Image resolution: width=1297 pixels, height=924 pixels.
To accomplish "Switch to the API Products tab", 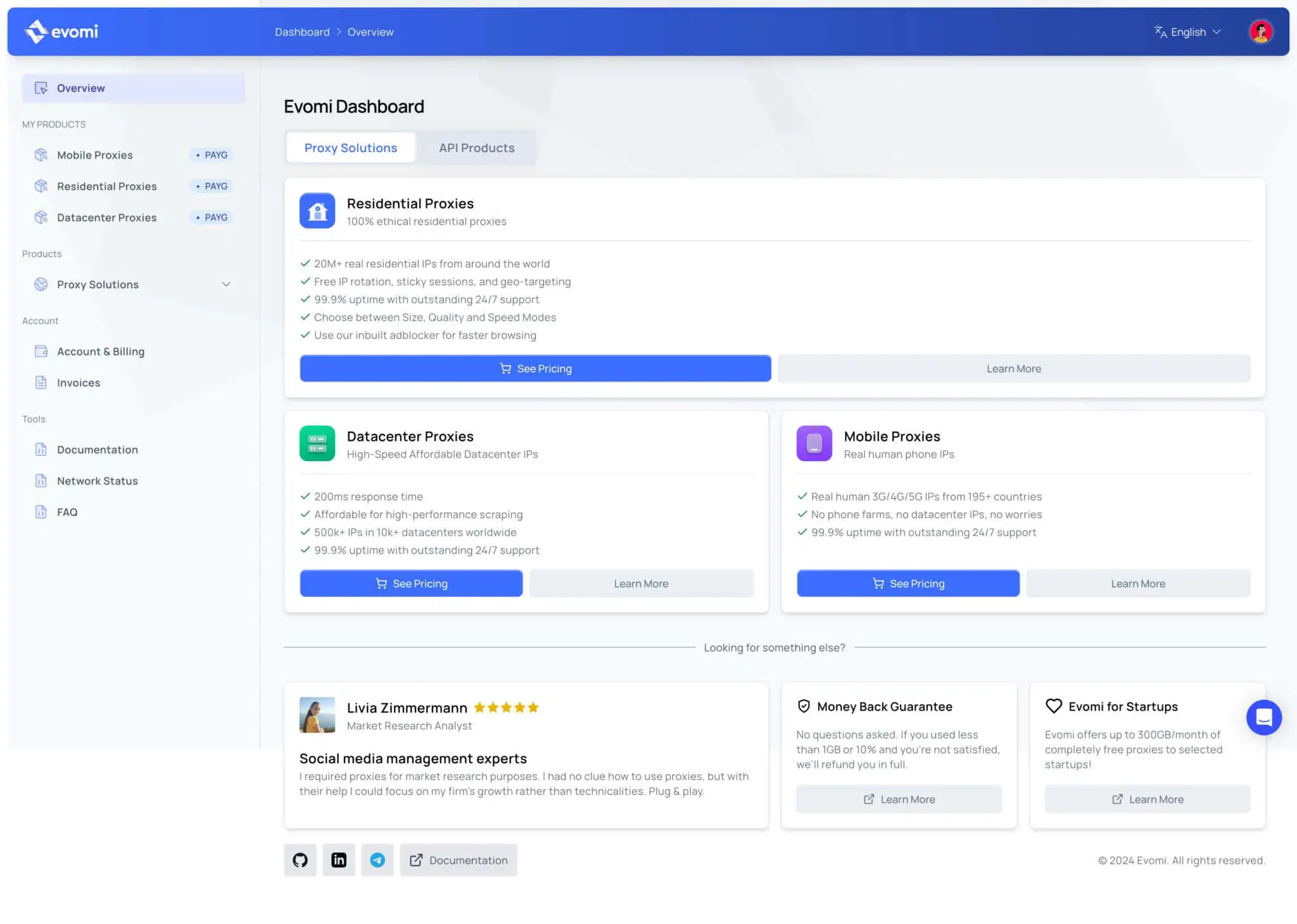I will (477, 148).
